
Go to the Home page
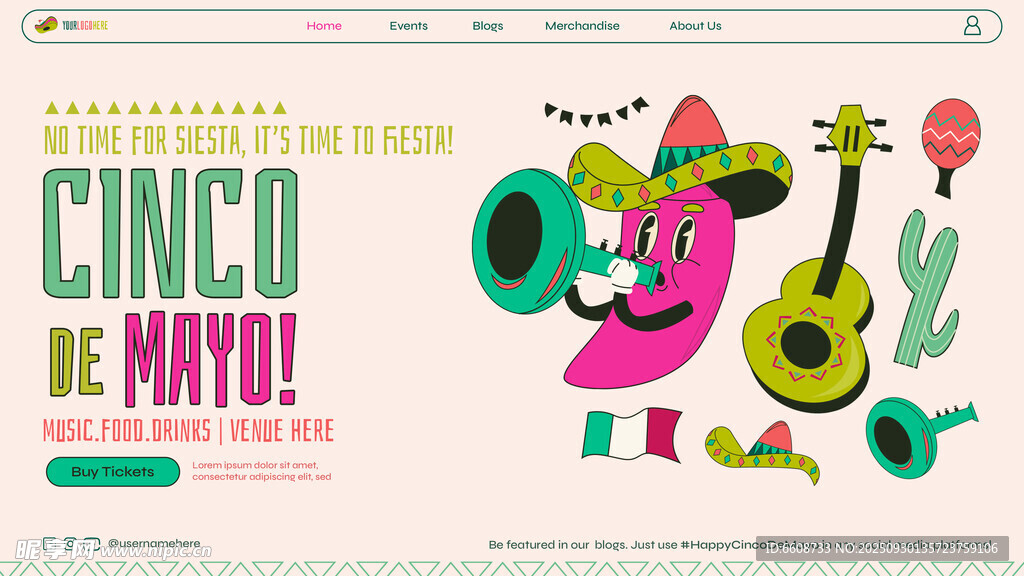pos(324,26)
